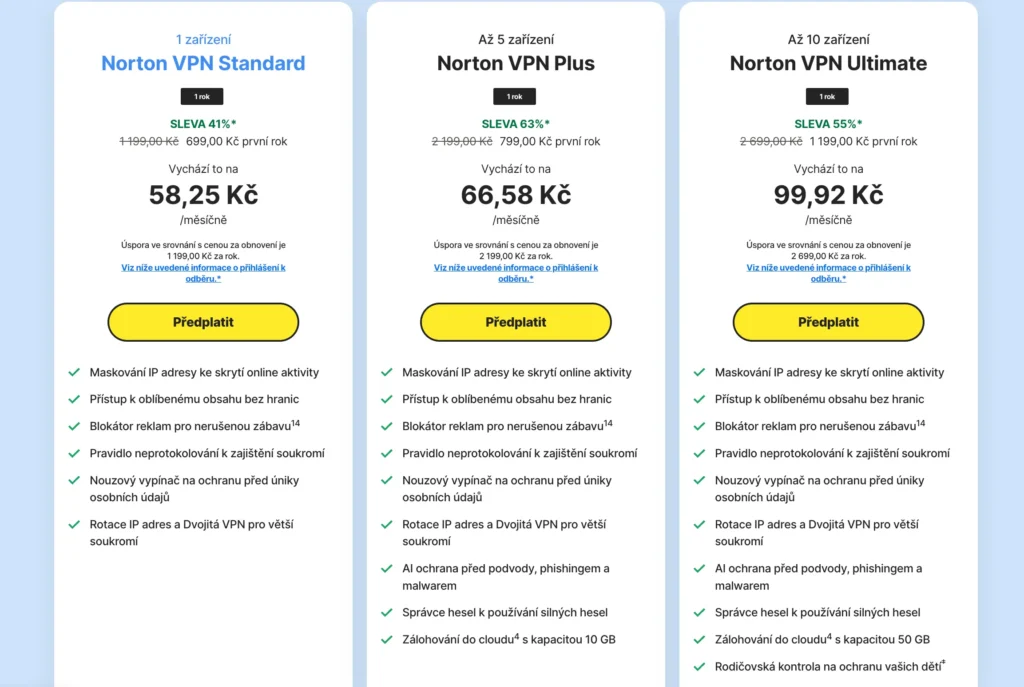Click the checkmark next to 'Nouzový vypínač' in Standard plan
This screenshot has height=687, width=1024.
coord(73,481)
